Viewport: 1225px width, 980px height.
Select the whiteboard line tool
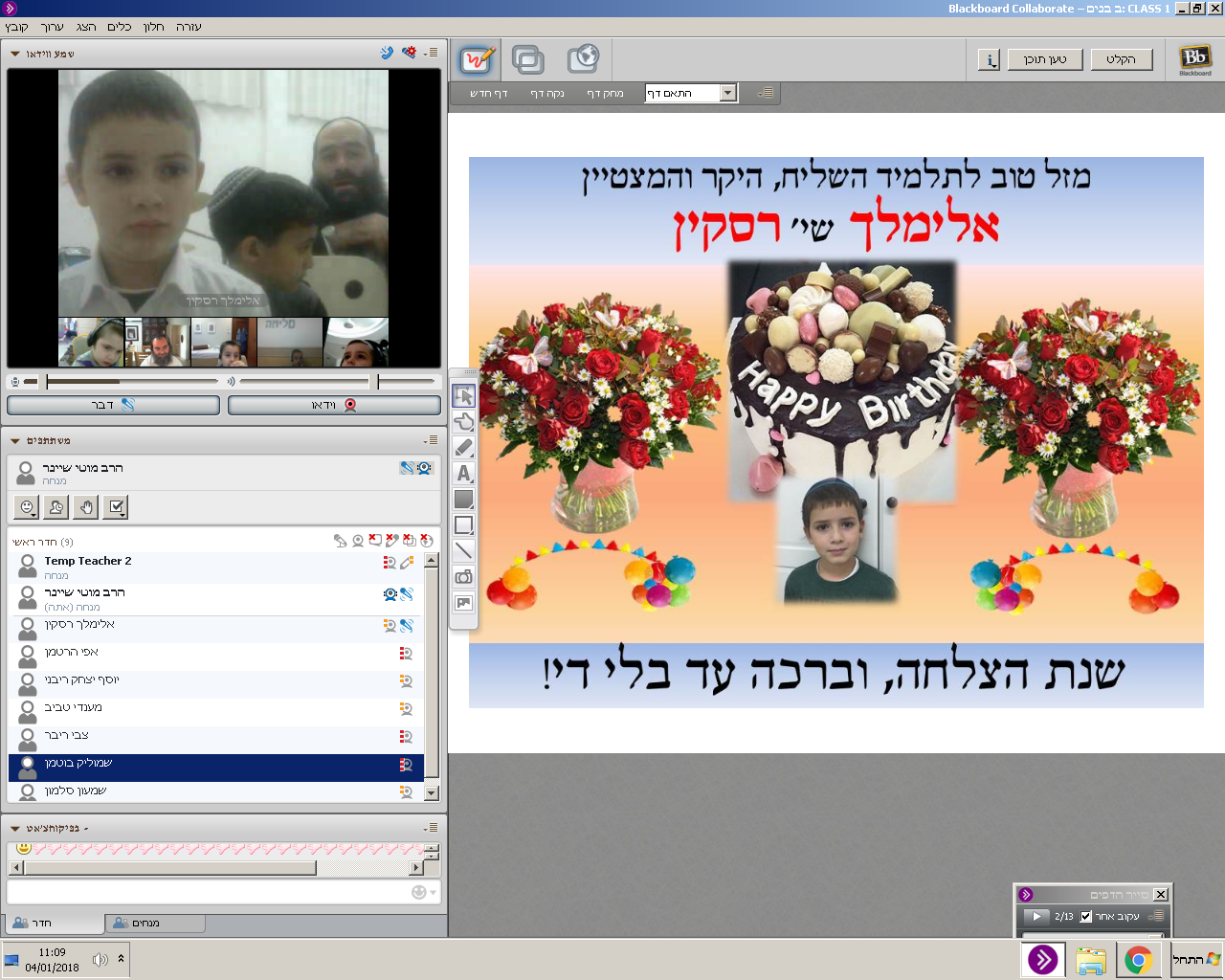click(x=463, y=550)
